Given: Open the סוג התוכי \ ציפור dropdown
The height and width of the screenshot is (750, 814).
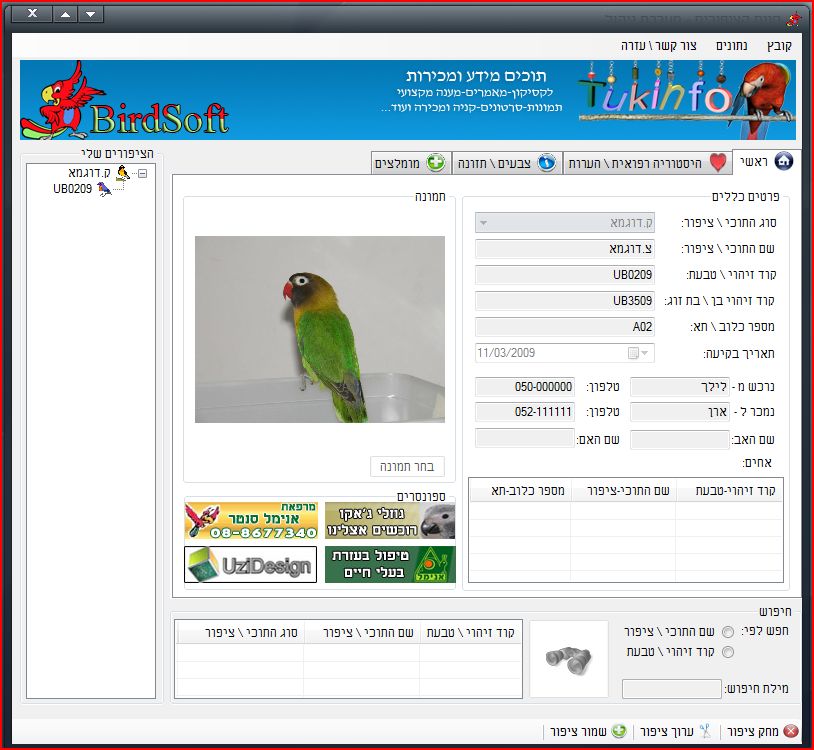Looking at the screenshot, I should (484, 223).
